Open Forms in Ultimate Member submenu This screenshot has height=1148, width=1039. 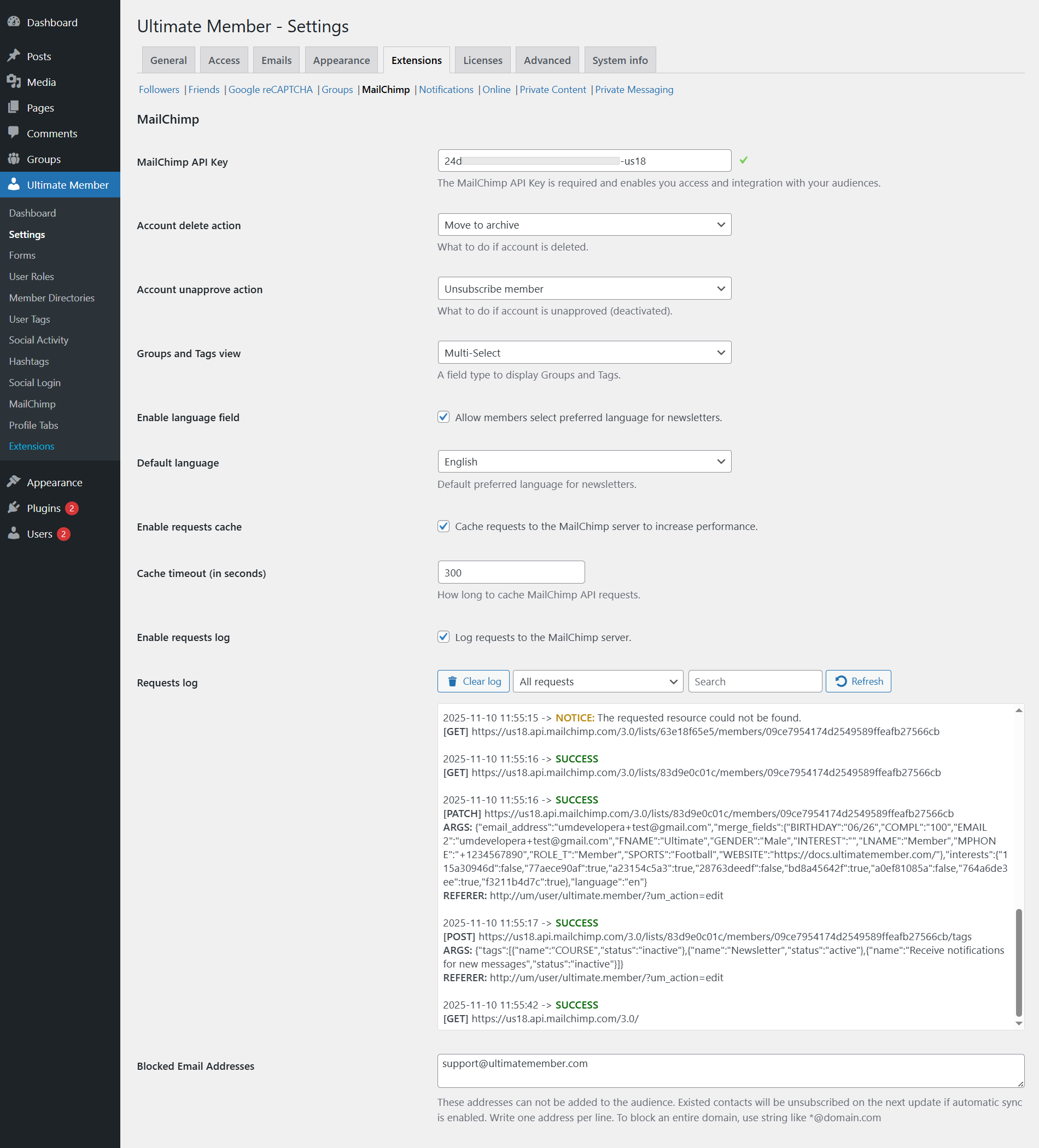(x=22, y=255)
